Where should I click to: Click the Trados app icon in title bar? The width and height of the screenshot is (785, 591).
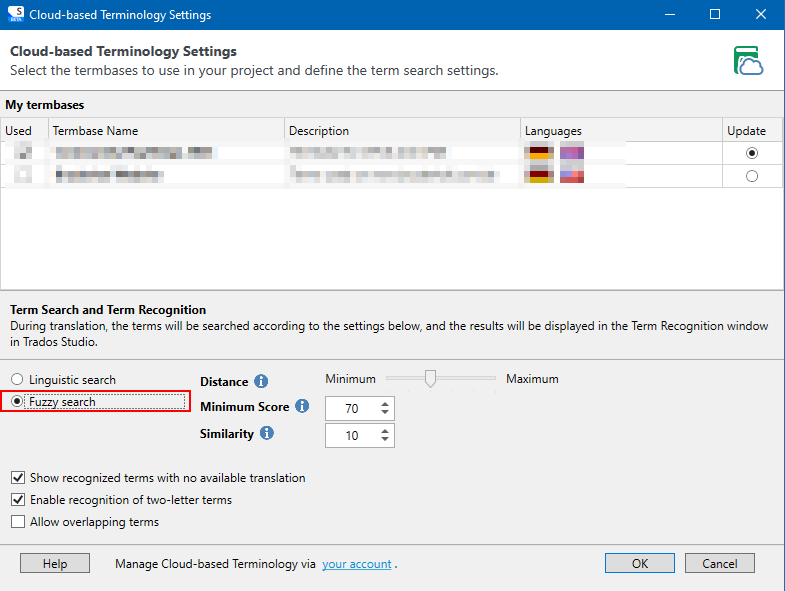click(x=16, y=15)
